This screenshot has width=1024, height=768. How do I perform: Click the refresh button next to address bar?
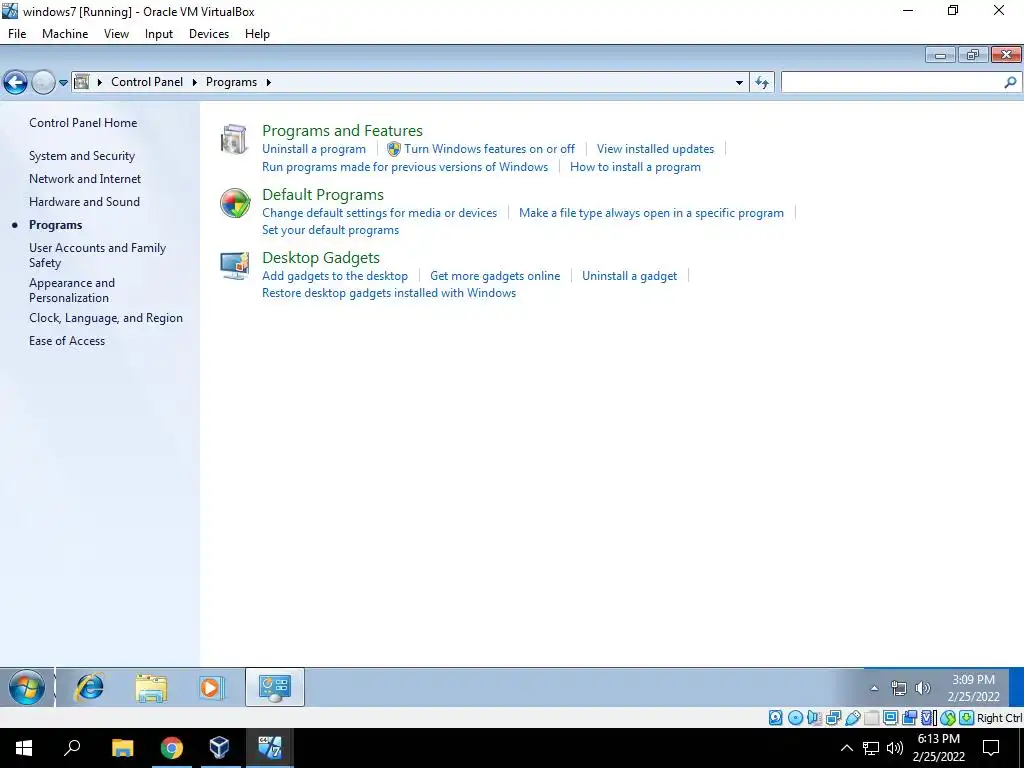(x=762, y=82)
